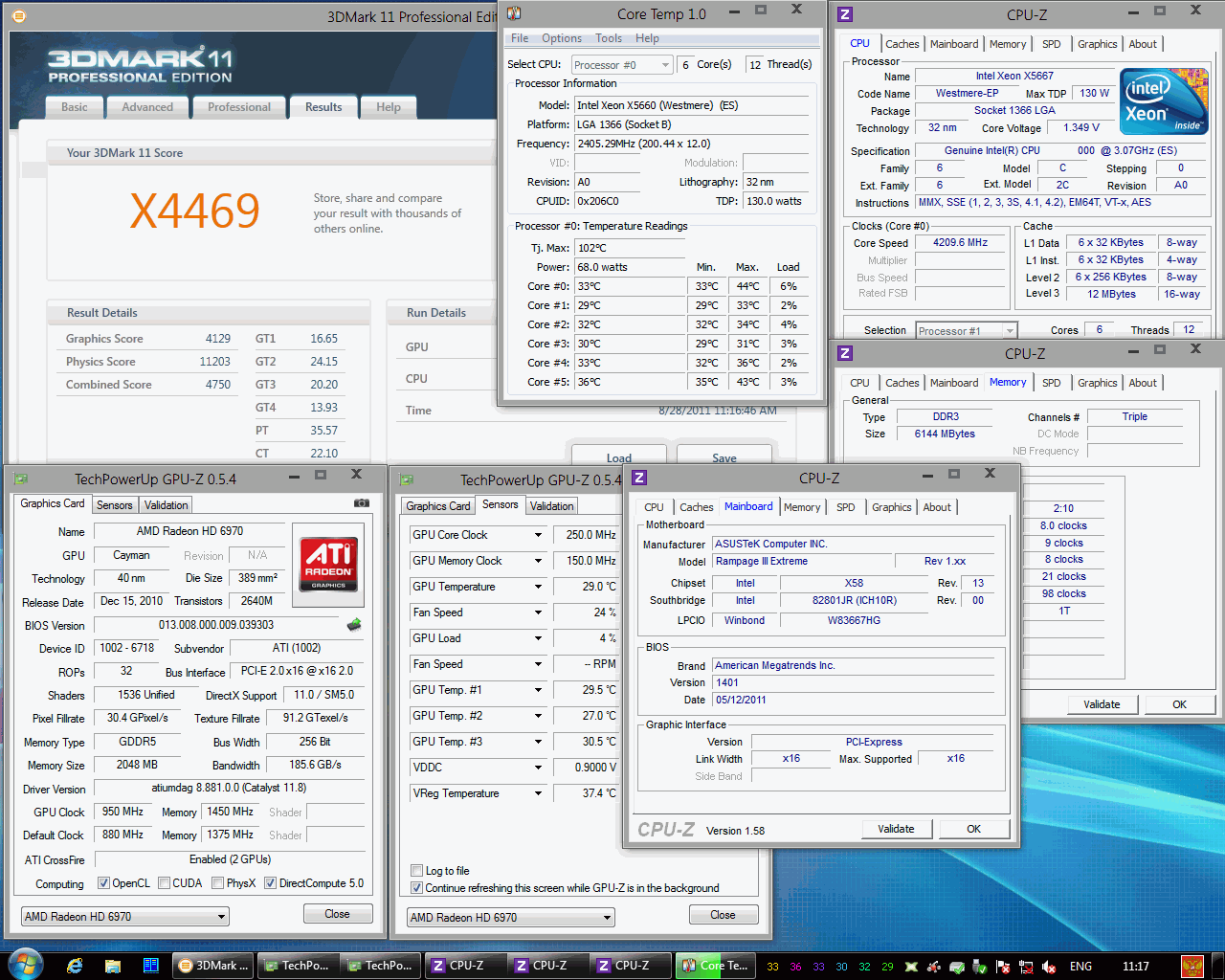
Task: Switch to the Core Temp taskbar button
Action: [714, 966]
